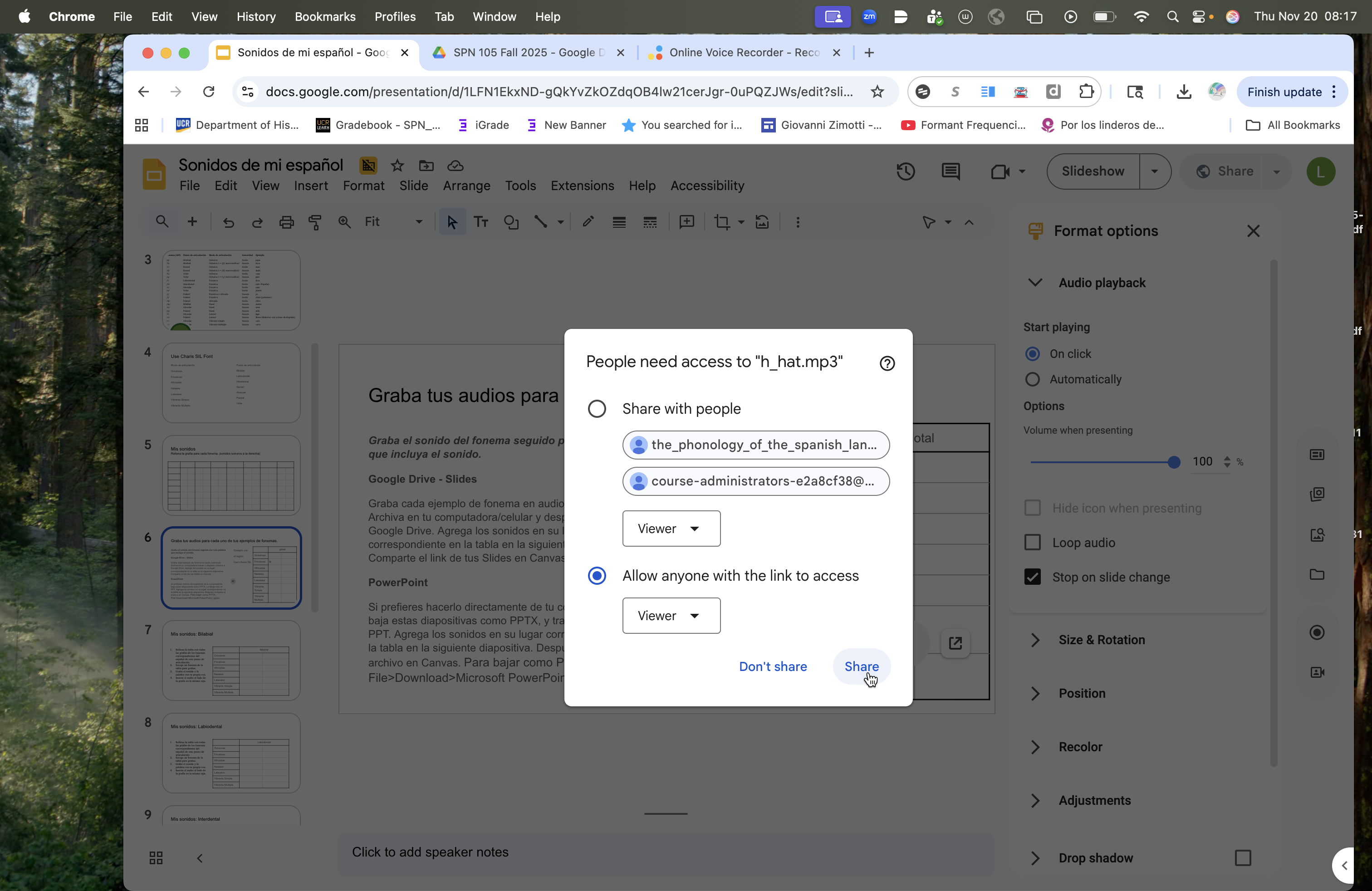The image size is (1372, 891).
Task: Toggle Hide icon when presenting checkbox
Action: pos(1033,508)
